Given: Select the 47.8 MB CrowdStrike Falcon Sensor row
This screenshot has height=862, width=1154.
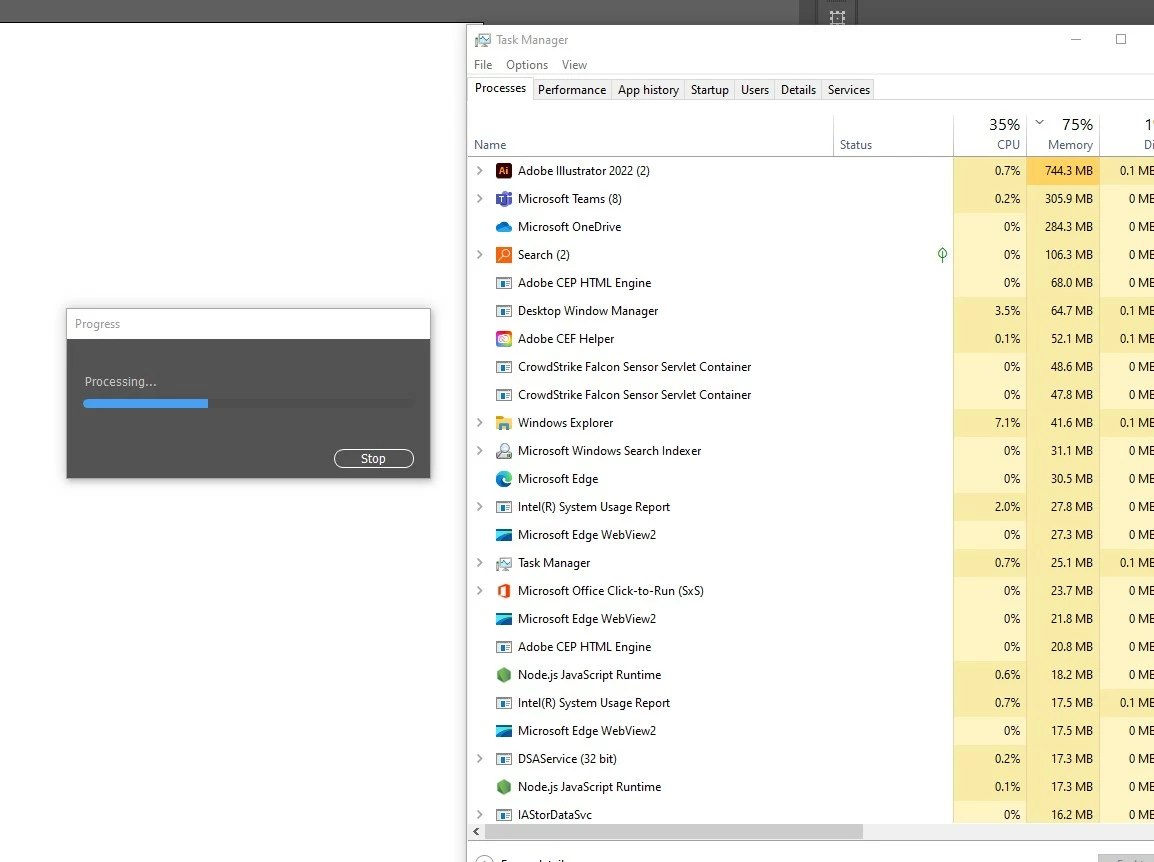Looking at the screenshot, I should coord(810,395).
